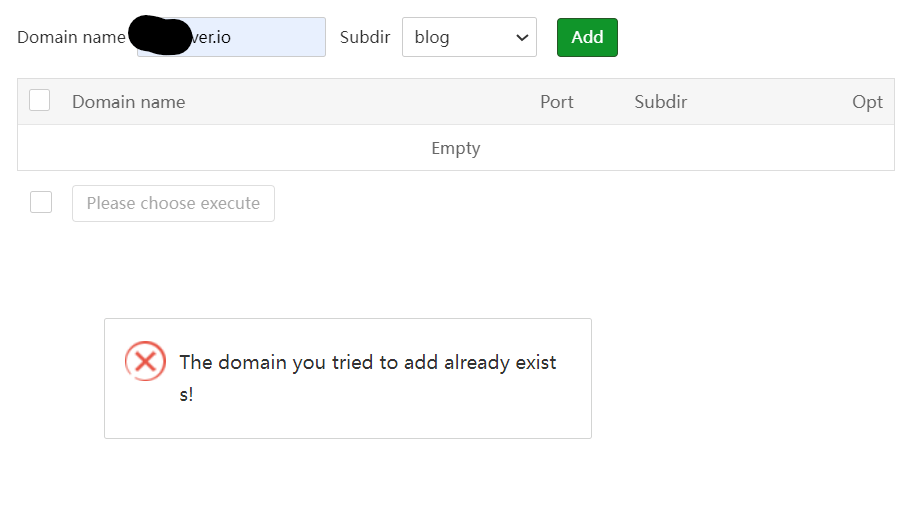Open the Please choose execute dropdown
This screenshot has height=508, width=903.
pyautogui.click(x=173, y=203)
